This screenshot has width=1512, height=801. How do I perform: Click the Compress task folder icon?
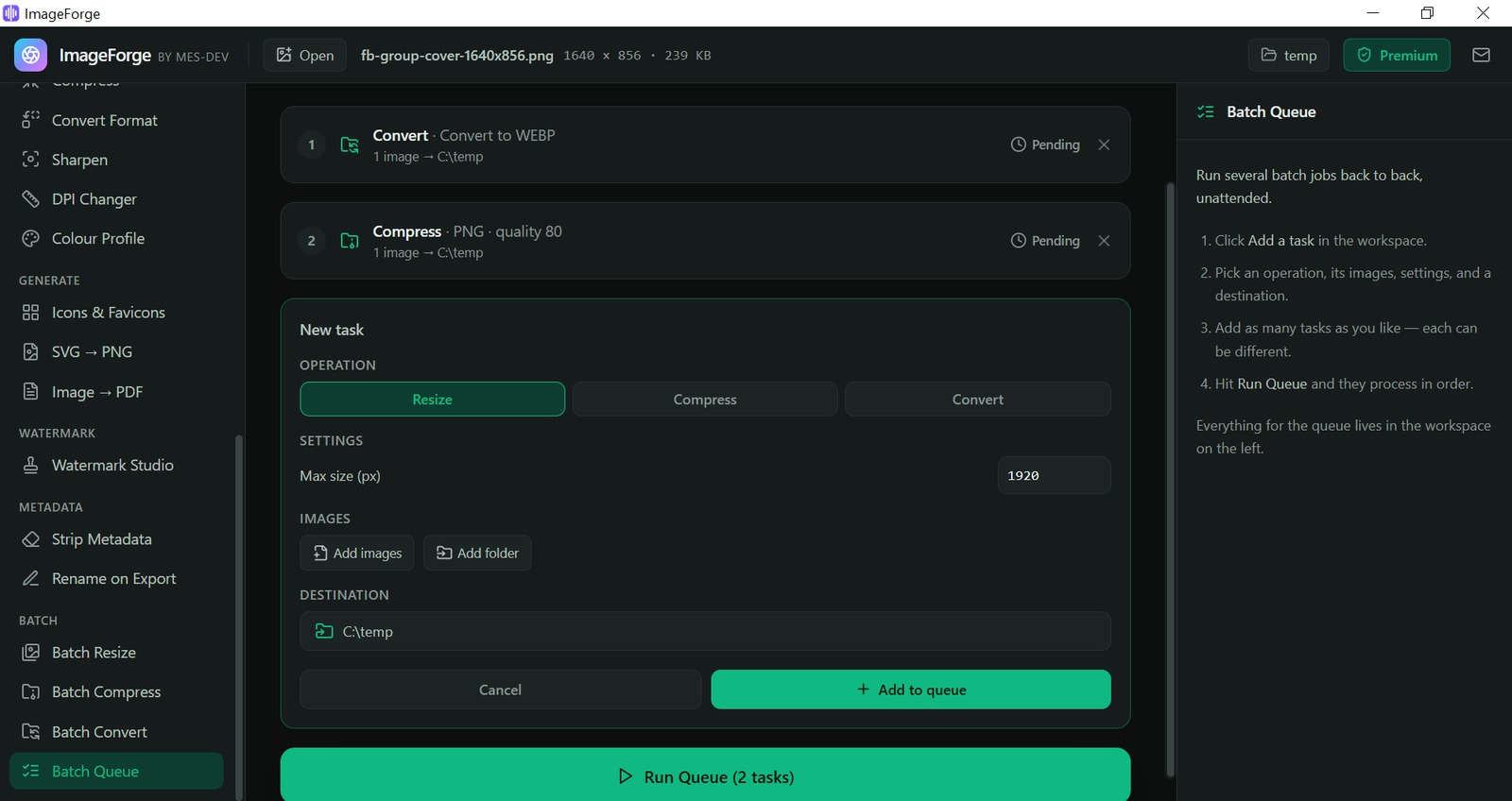click(x=350, y=241)
